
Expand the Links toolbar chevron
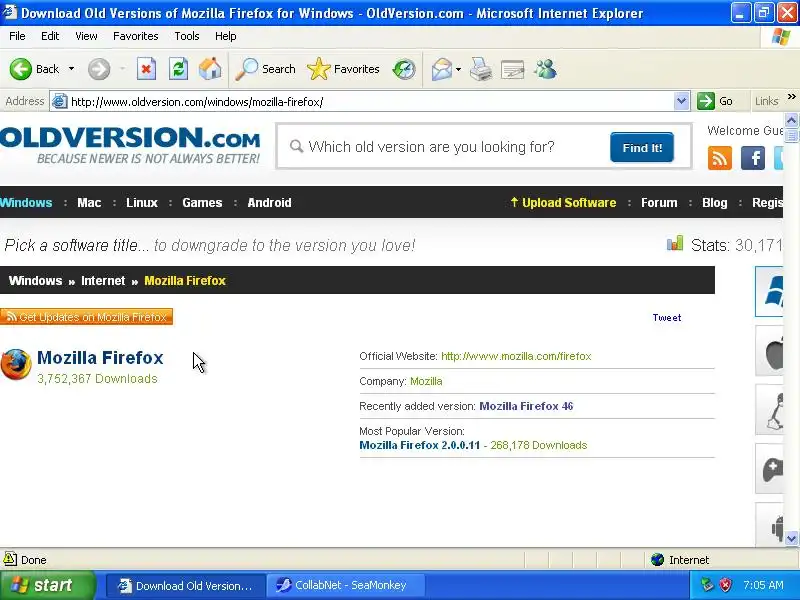click(791, 97)
